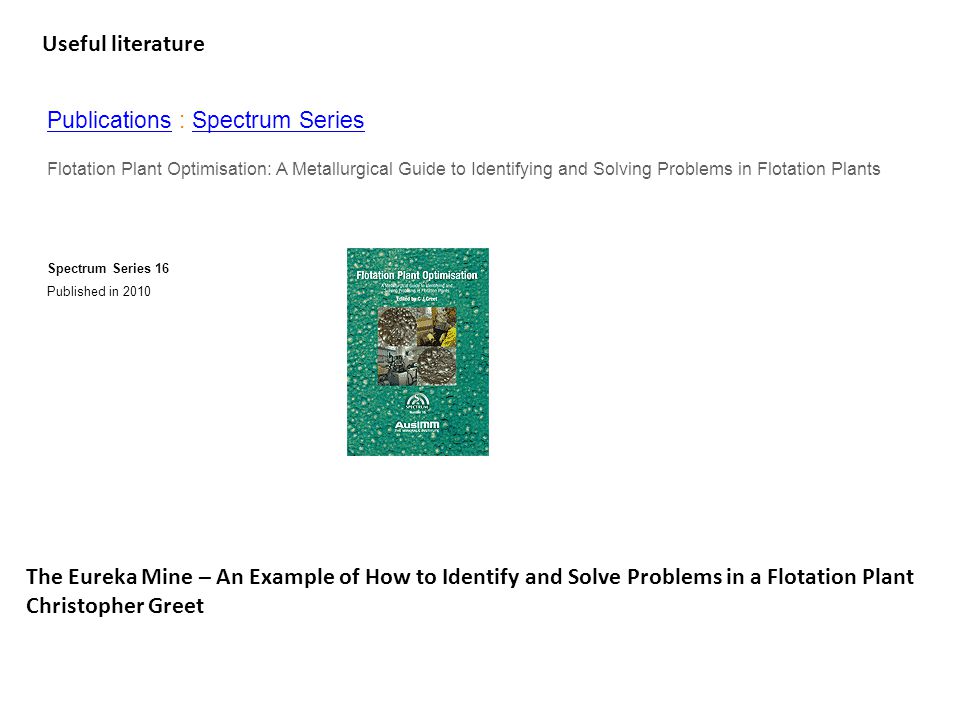Click the bottom-left equipment photo on the cover
Viewport: 960px width, 720px height.
click(x=397, y=366)
